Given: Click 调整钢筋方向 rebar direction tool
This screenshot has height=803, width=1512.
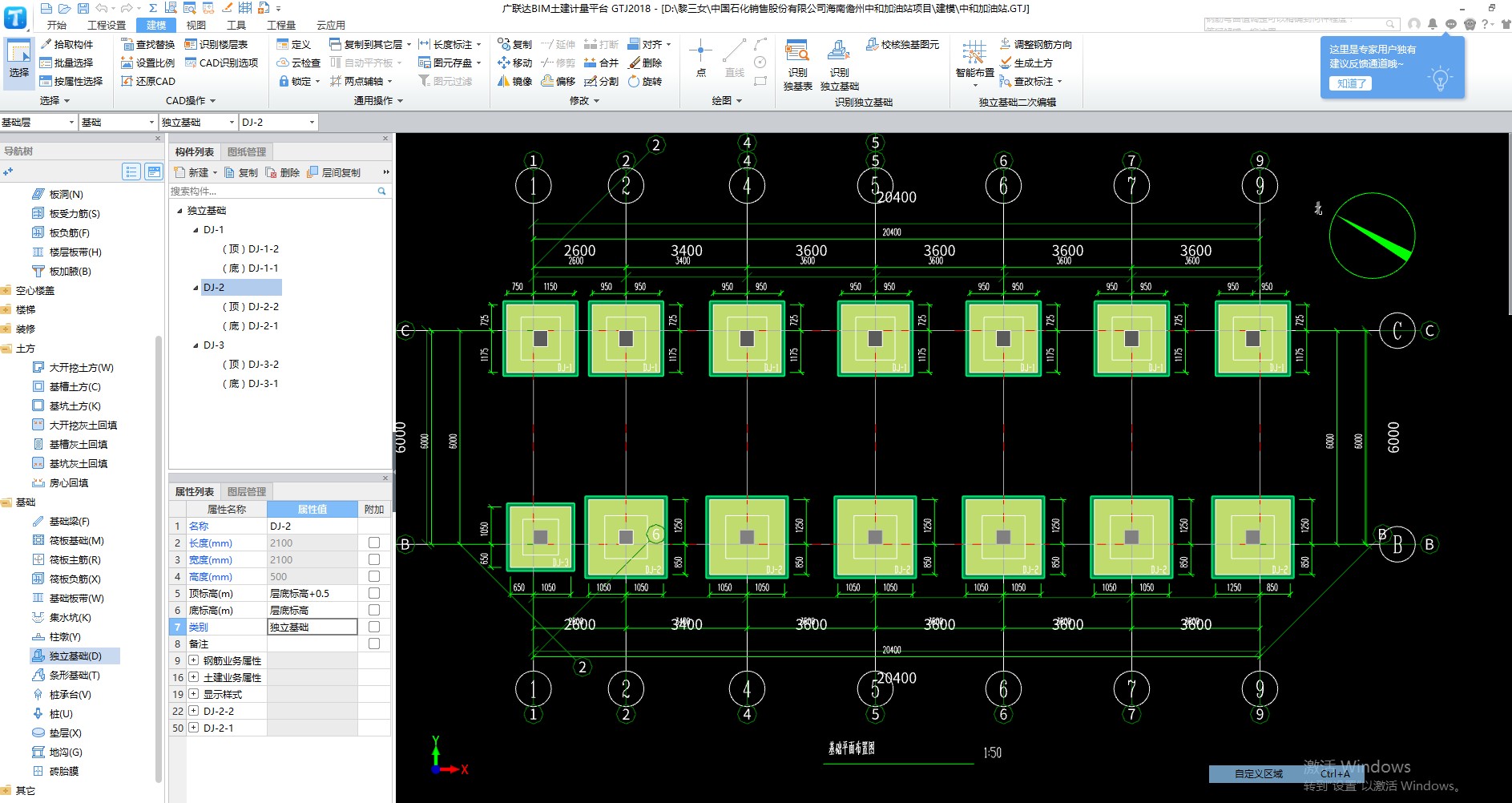Looking at the screenshot, I should pyautogui.click(x=1036, y=44).
